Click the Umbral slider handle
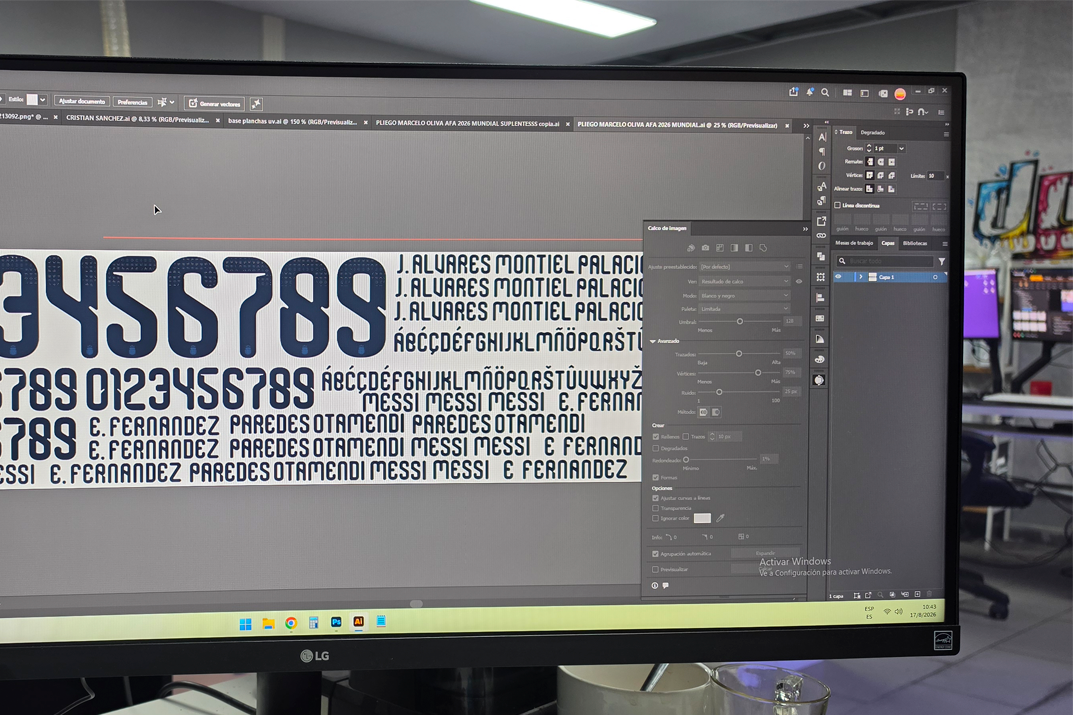Viewport: 1073px width, 715px height. coord(739,321)
